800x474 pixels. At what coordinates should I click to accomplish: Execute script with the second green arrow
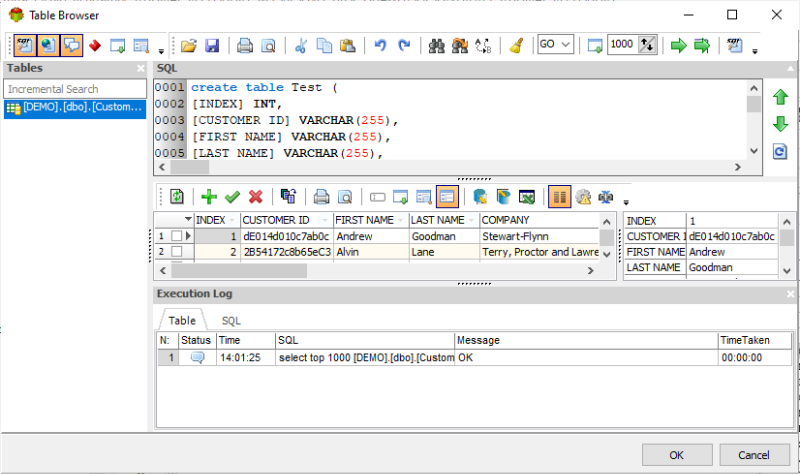point(702,46)
